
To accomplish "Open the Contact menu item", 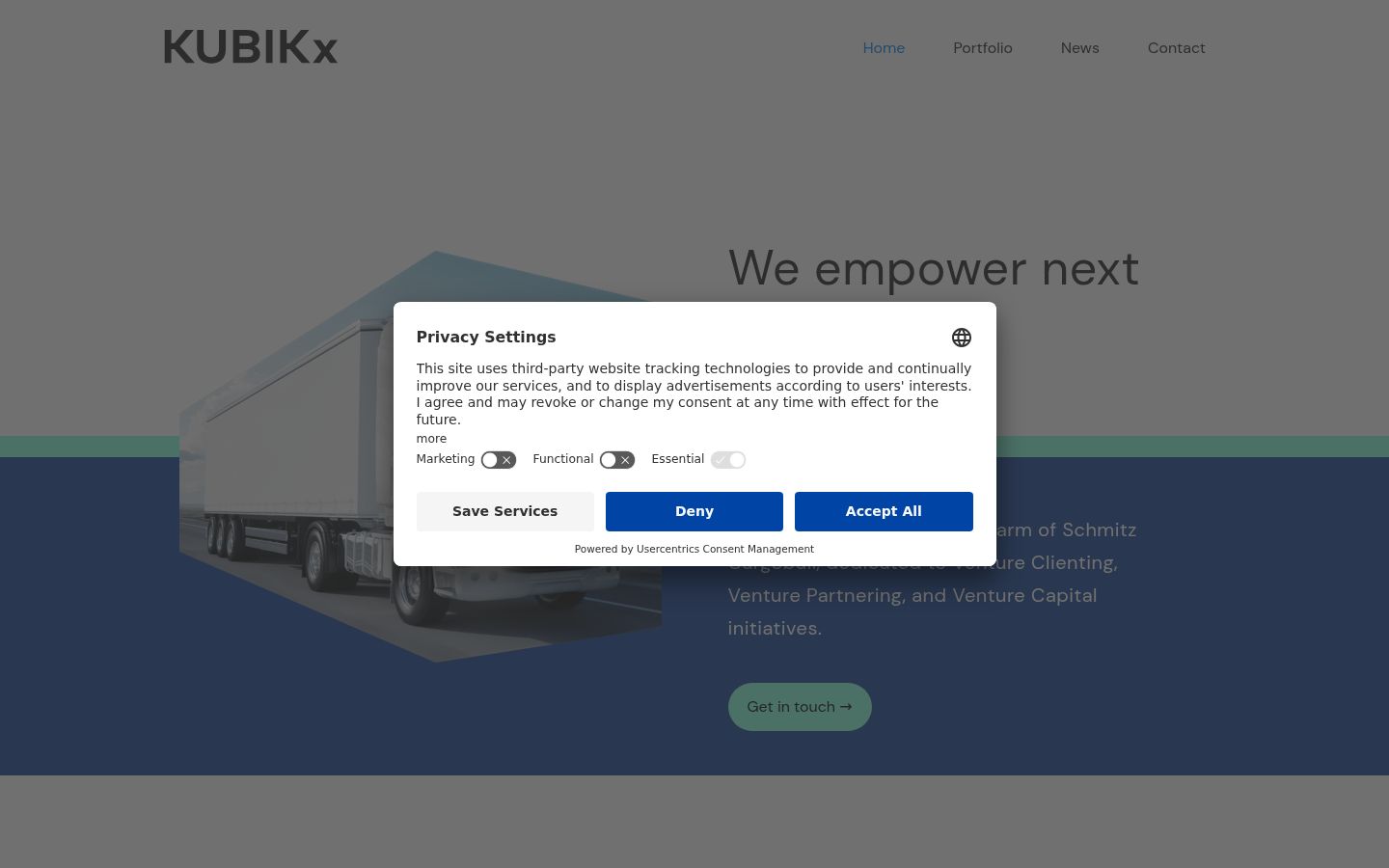I will (x=1177, y=48).
